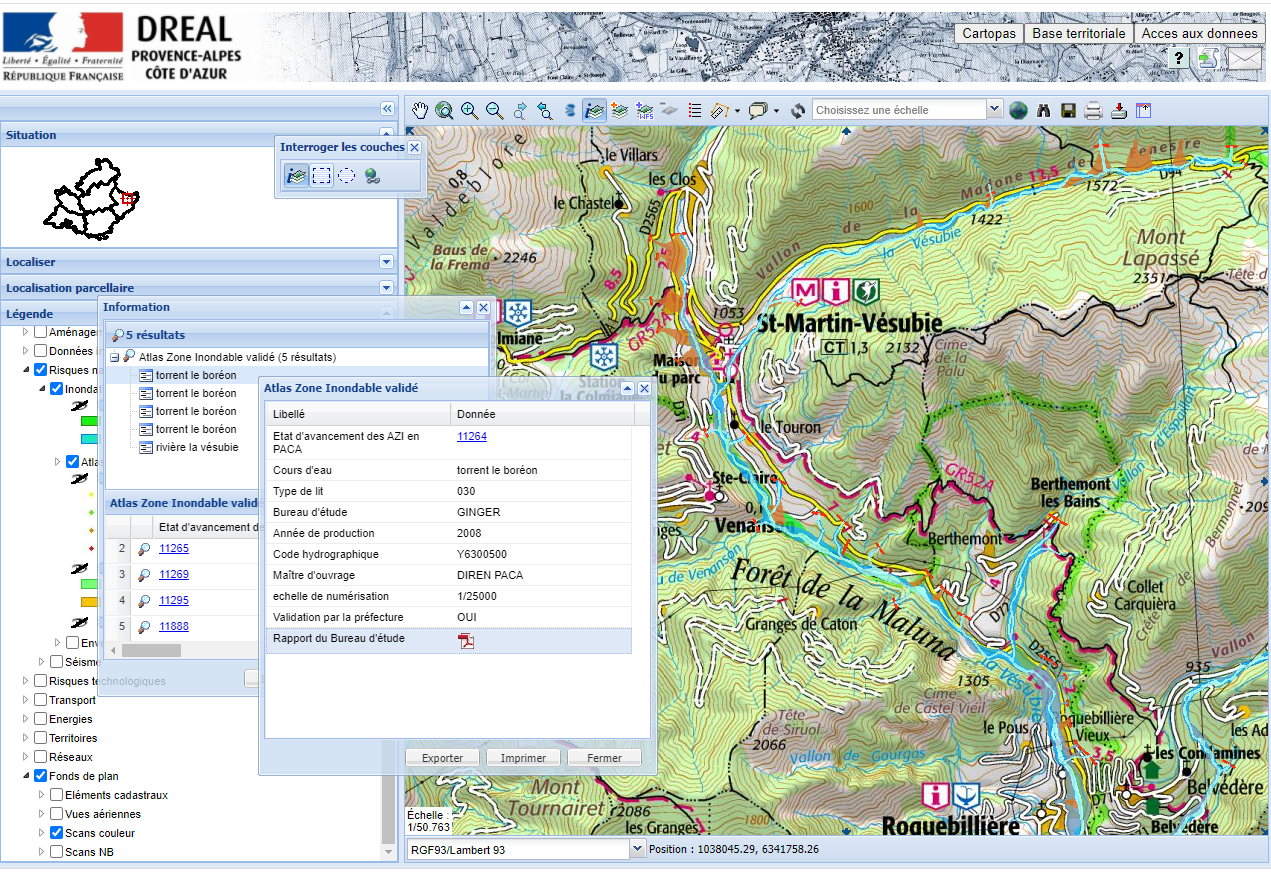Open the scale selection dropdown
Image resolution: width=1271 pixels, height=872 pixels.
tap(994, 110)
